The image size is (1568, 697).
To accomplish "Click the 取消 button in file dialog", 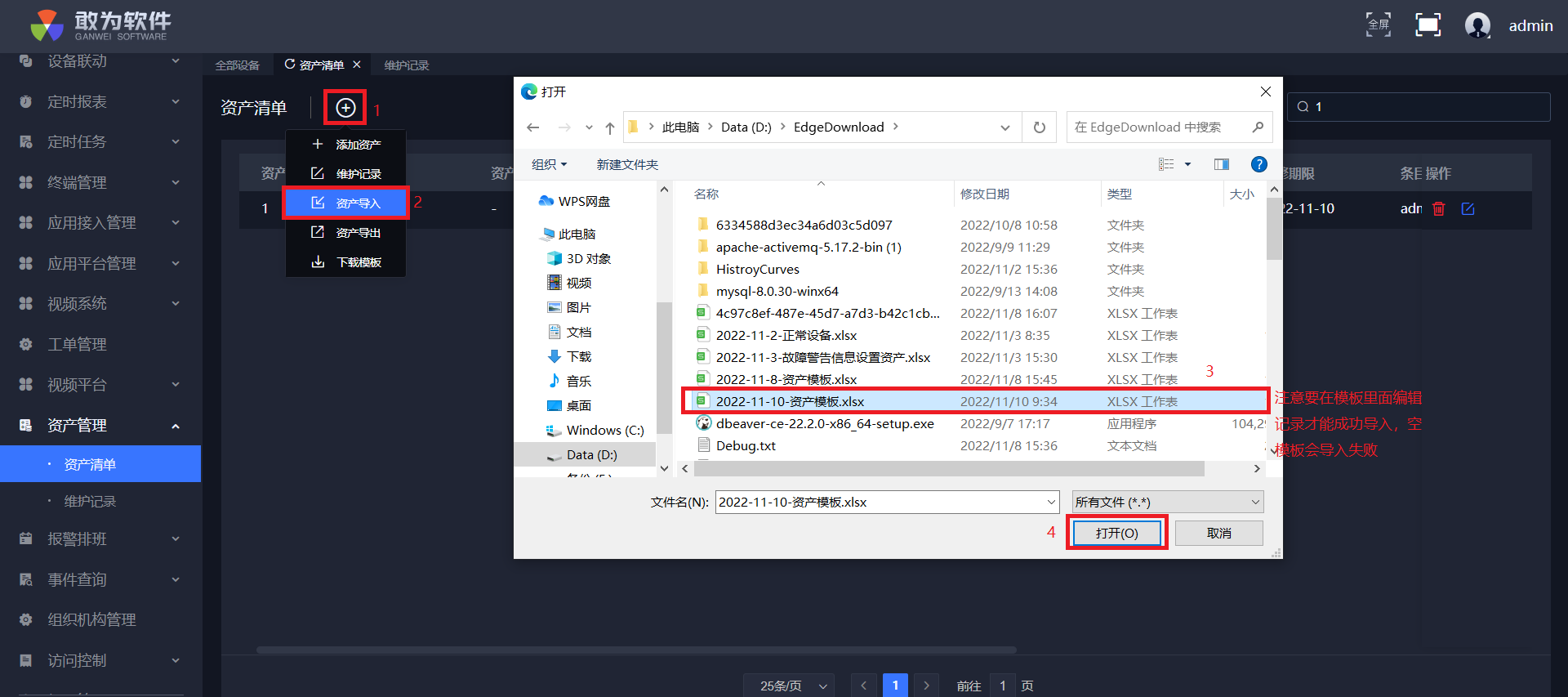I will click(1219, 533).
